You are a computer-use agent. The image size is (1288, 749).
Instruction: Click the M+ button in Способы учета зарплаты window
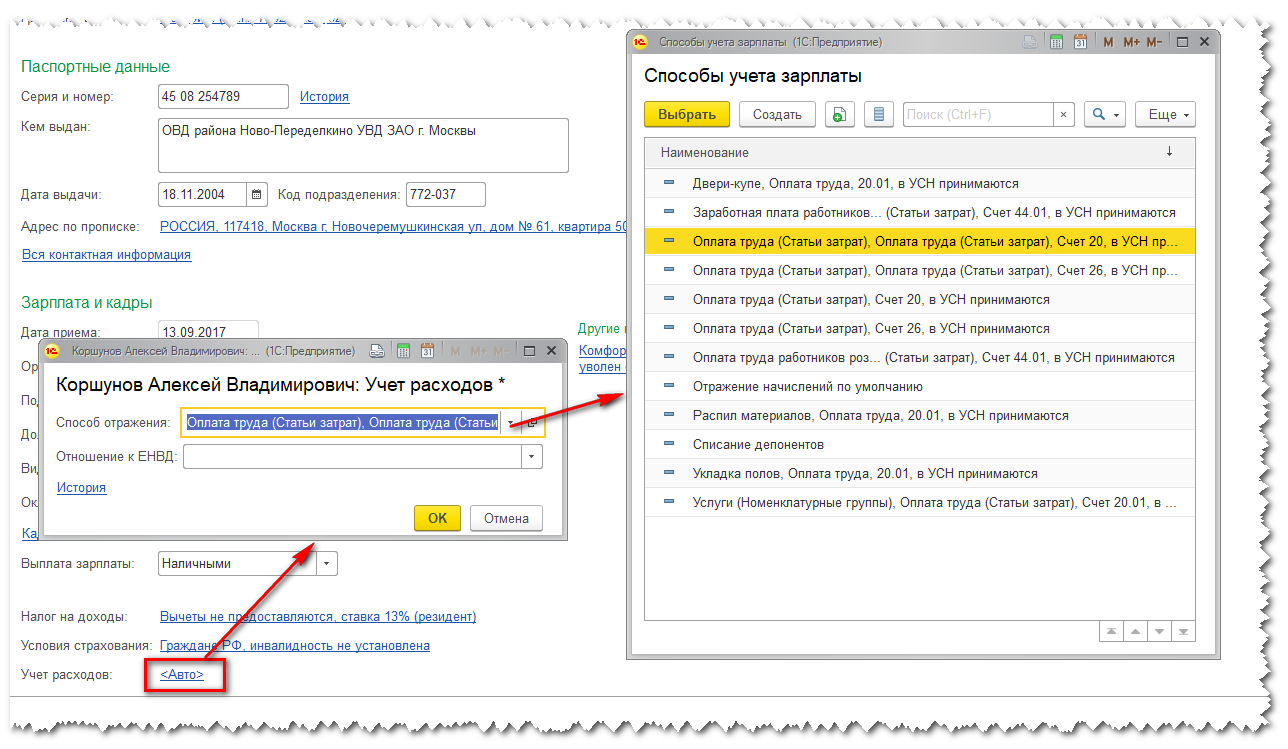pos(1132,42)
